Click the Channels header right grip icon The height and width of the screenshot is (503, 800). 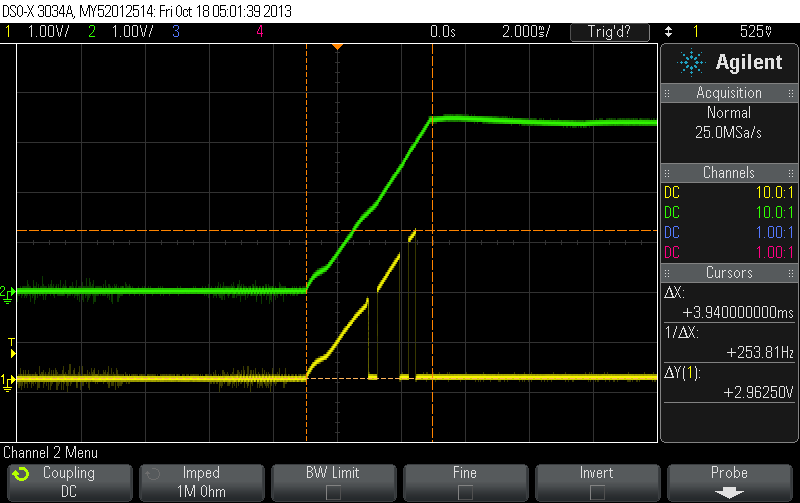[791, 173]
